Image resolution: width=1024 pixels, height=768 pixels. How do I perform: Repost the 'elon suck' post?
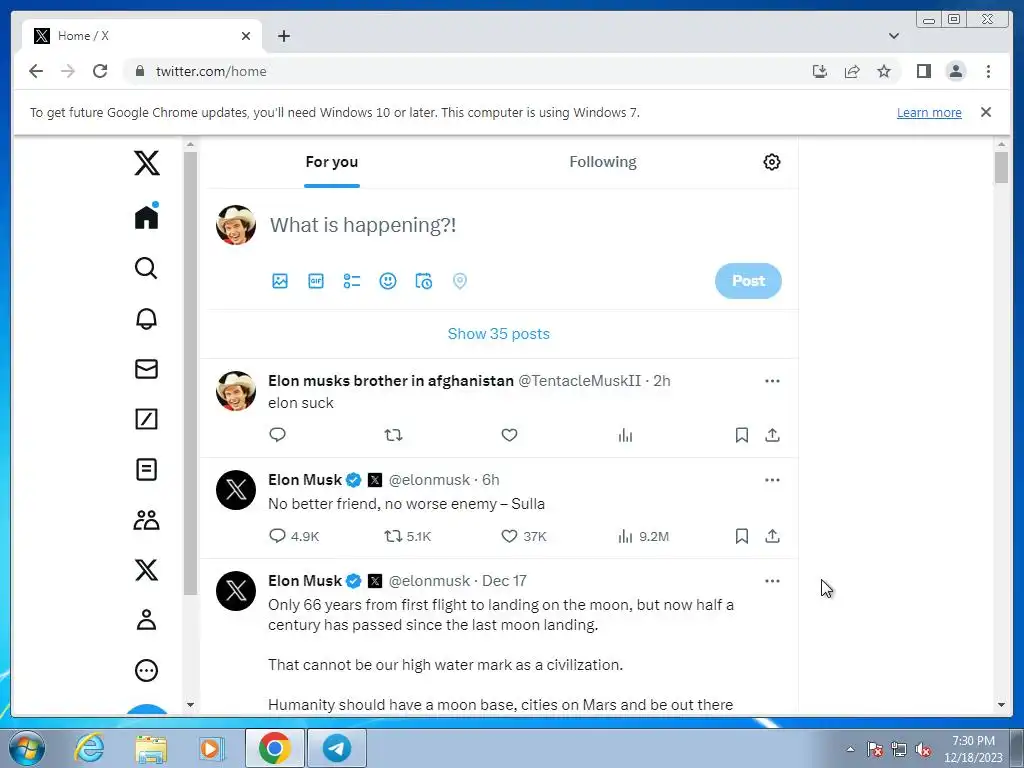click(x=393, y=435)
